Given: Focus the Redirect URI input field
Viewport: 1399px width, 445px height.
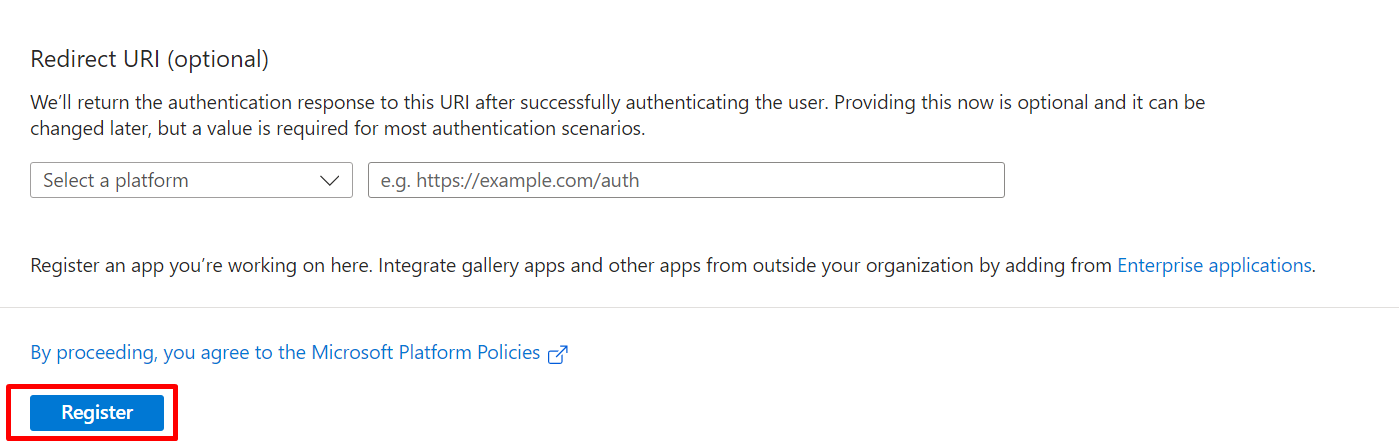Looking at the screenshot, I should click(x=686, y=181).
